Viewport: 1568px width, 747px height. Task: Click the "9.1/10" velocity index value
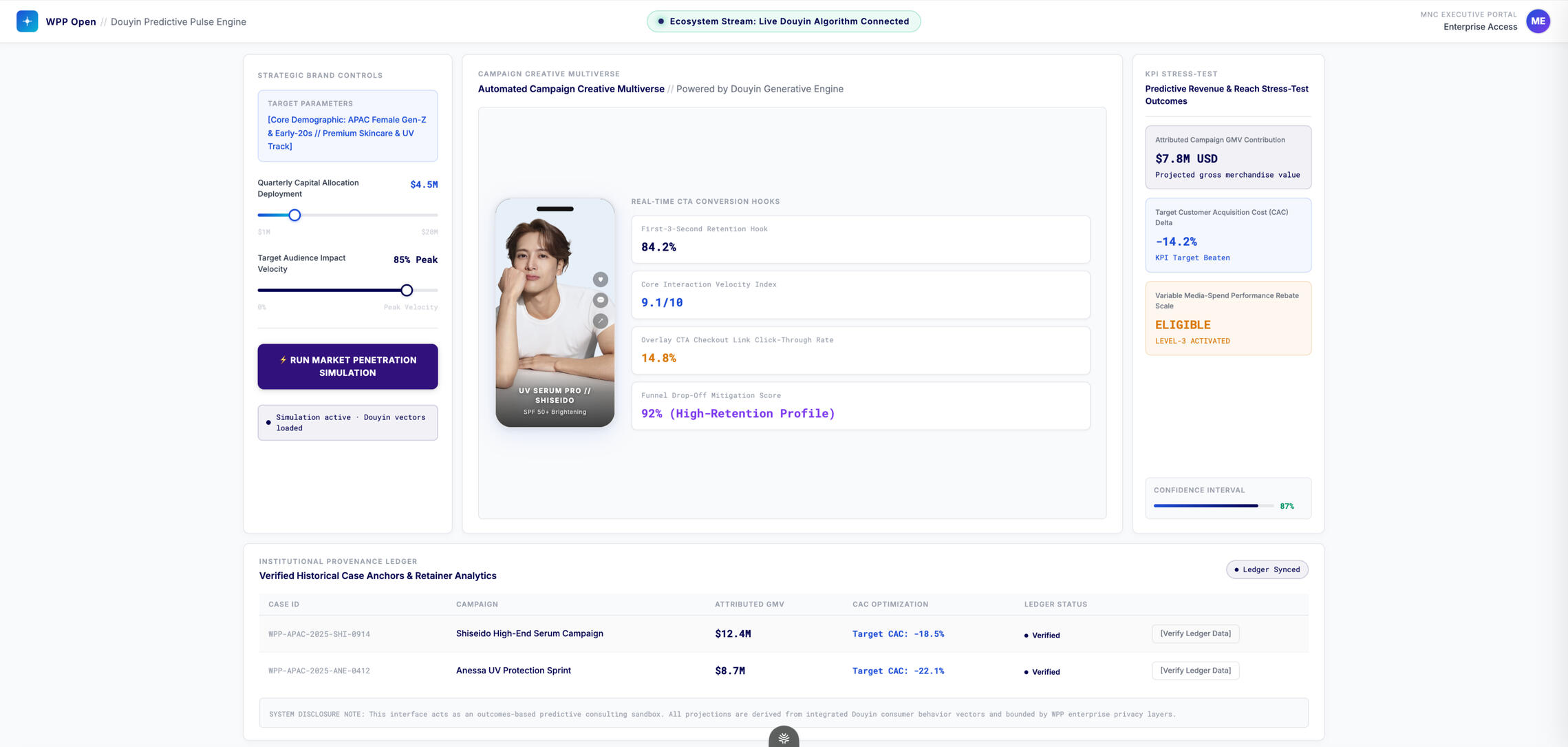coord(662,302)
